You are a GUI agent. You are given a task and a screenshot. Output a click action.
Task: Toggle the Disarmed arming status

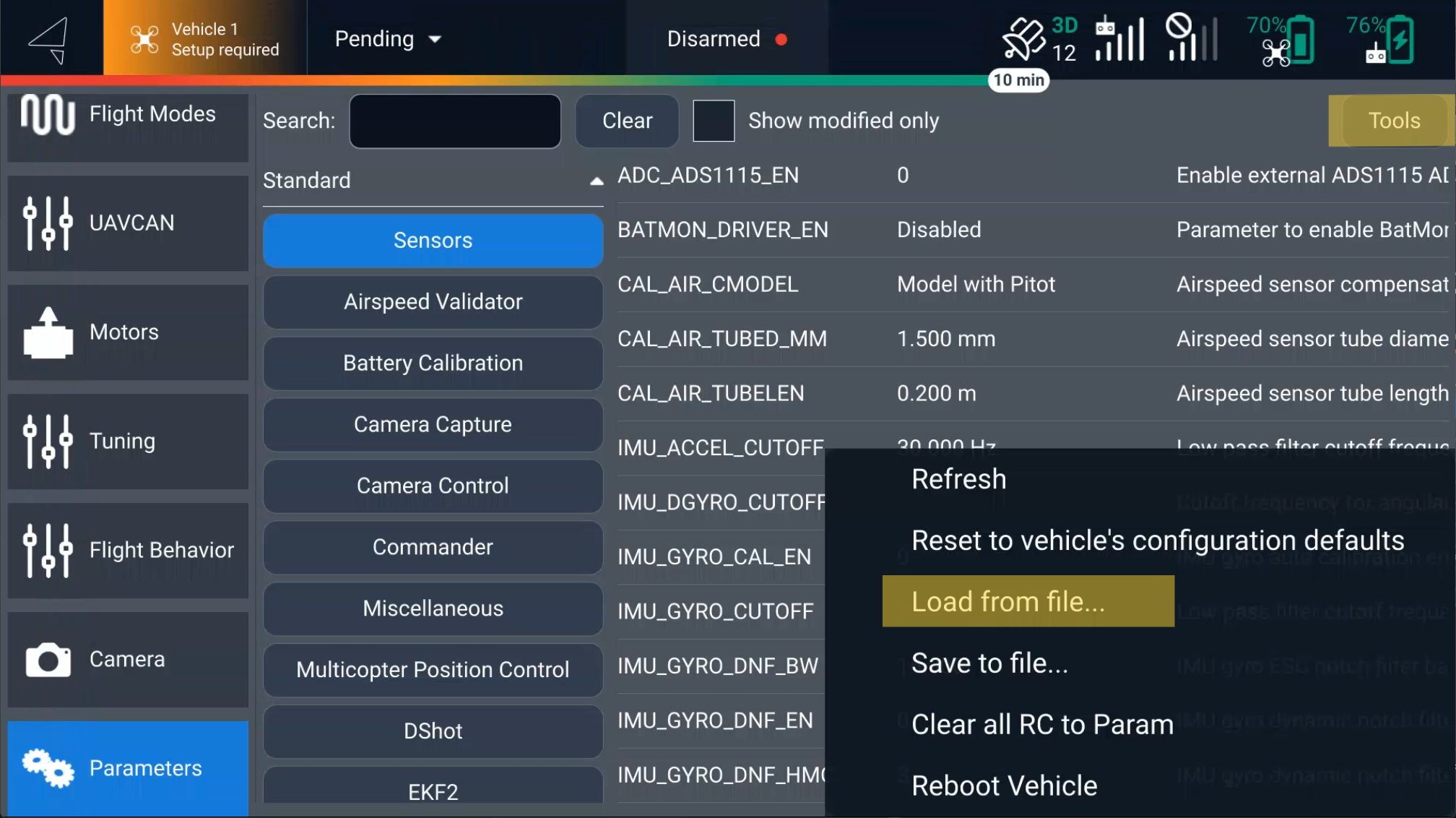coord(726,39)
